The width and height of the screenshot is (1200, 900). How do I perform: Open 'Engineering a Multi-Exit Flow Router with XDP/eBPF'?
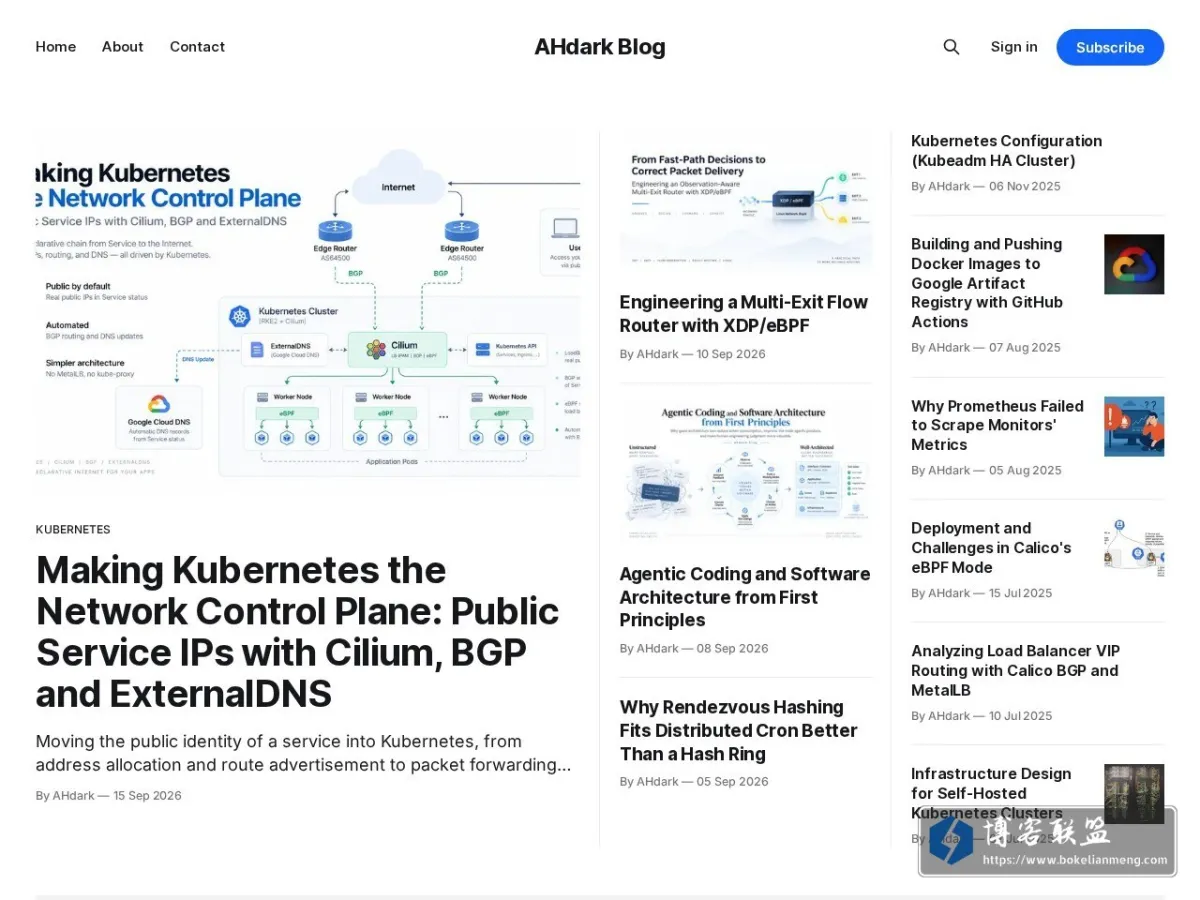click(x=744, y=314)
